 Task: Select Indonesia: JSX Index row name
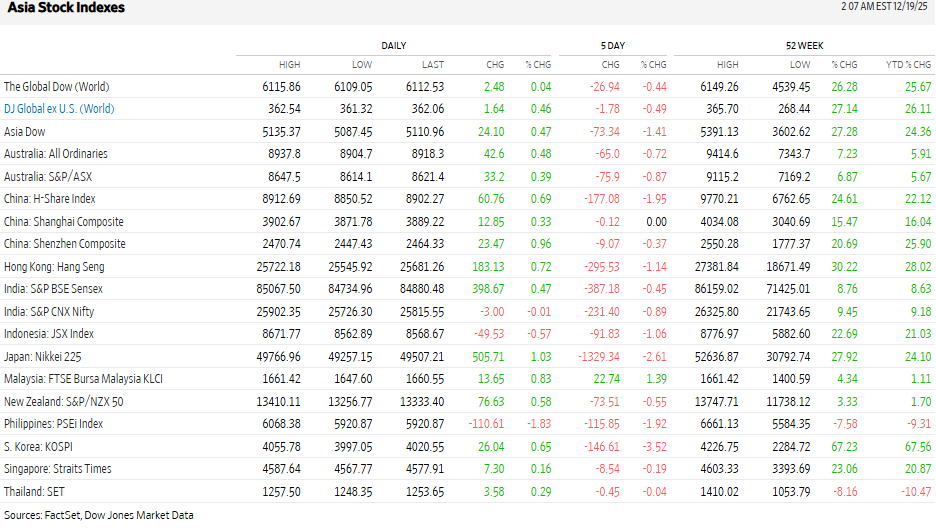pyautogui.click(x=49, y=334)
